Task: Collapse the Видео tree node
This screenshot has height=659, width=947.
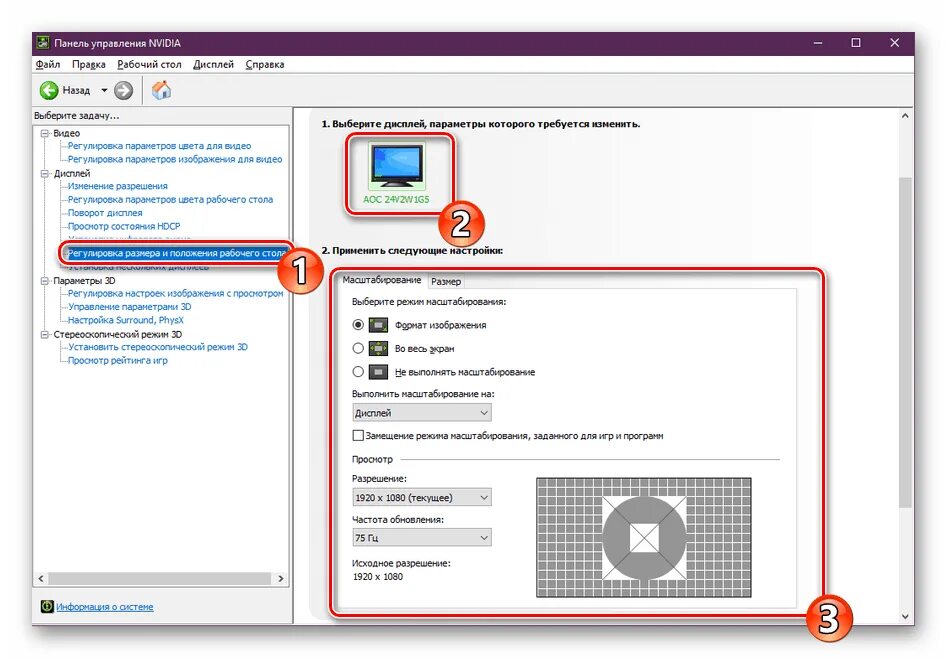Action: 45,133
